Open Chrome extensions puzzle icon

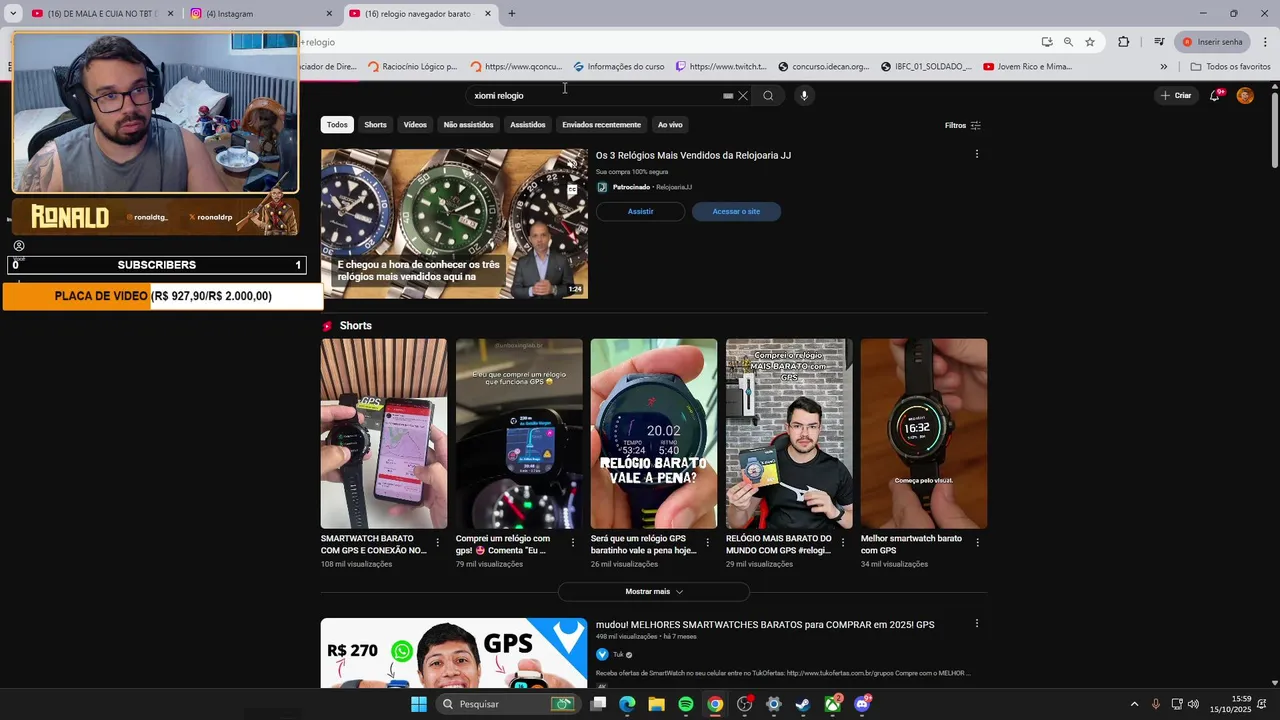click(x=1124, y=42)
